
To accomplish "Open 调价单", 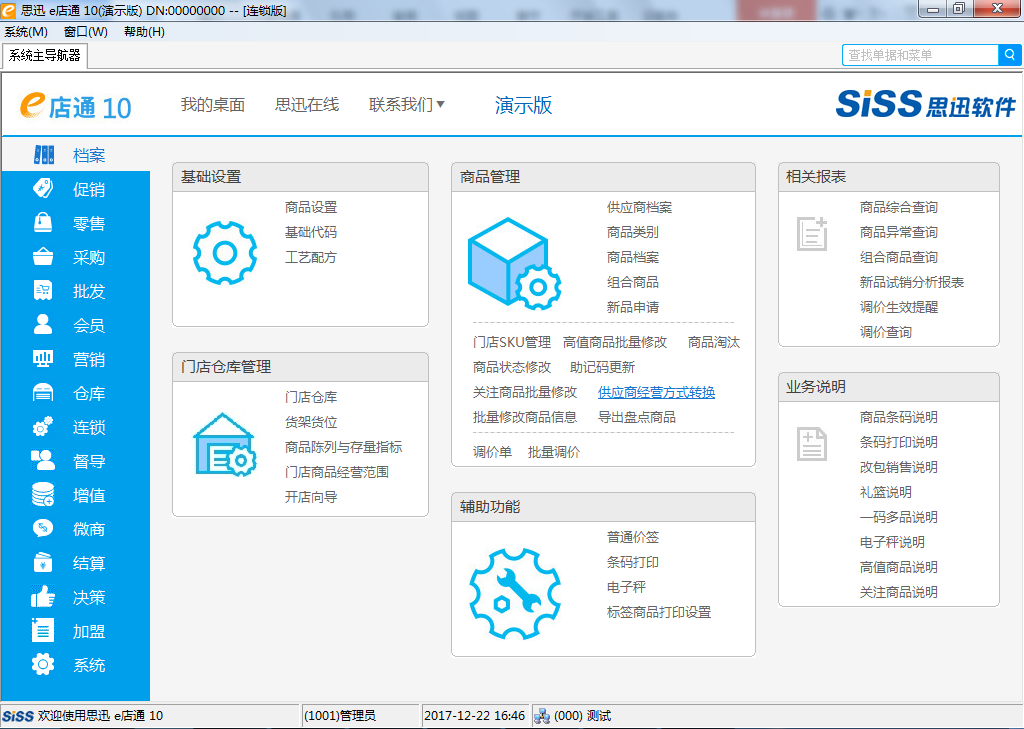I will coord(492,452).
